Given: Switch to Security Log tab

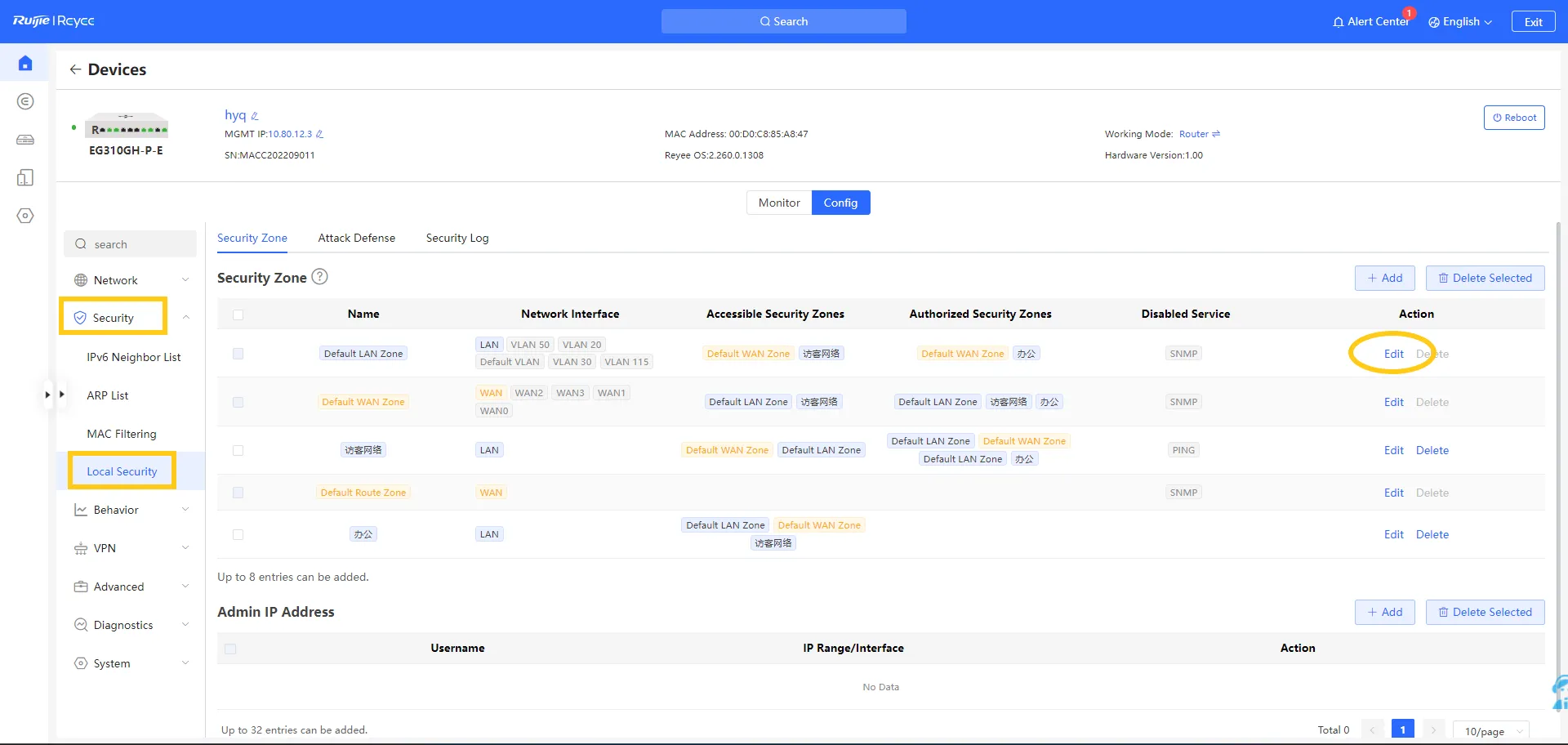Looking at the screenshot, I should pos(457,238).
